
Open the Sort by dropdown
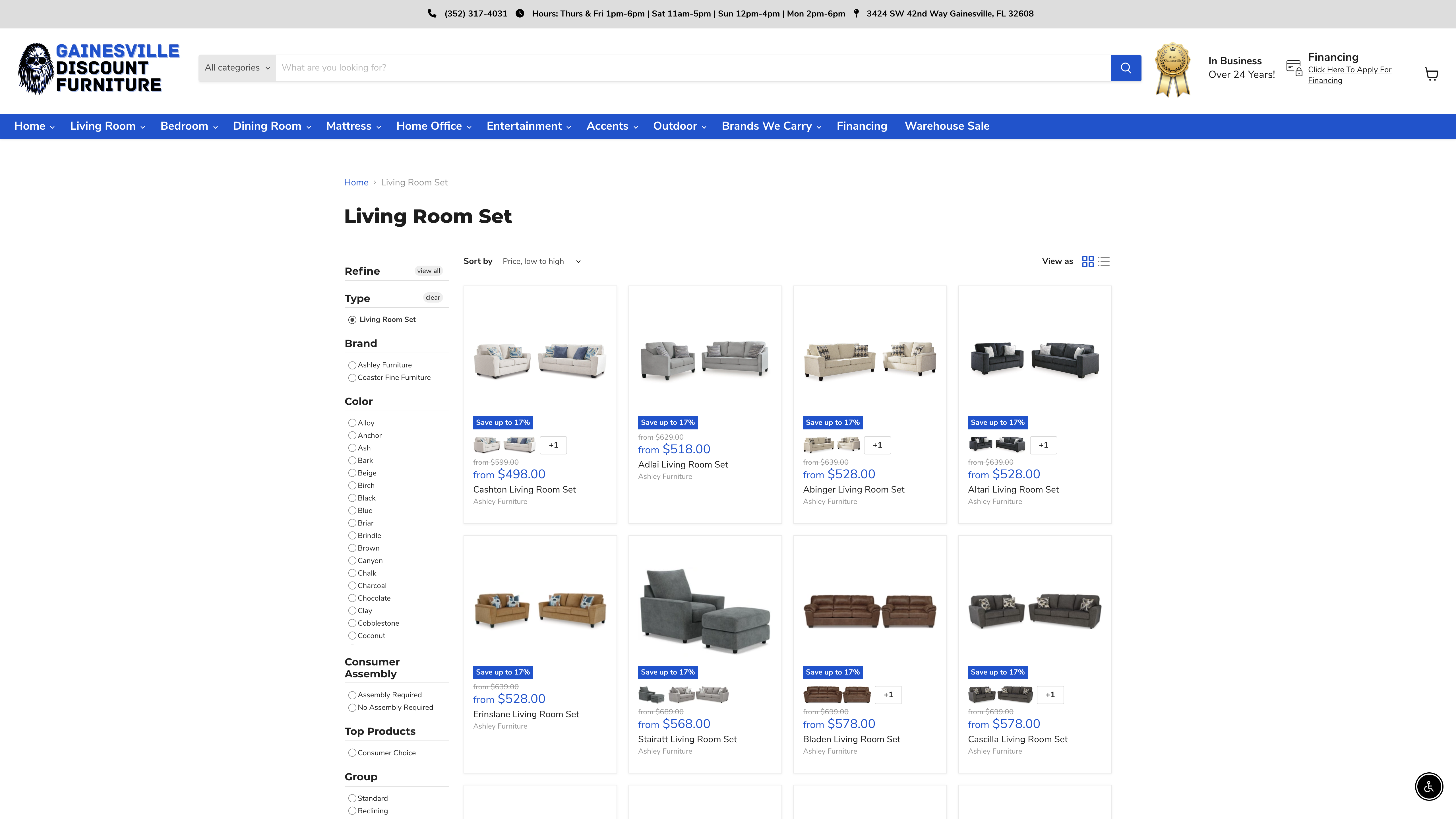pos(540,261)
